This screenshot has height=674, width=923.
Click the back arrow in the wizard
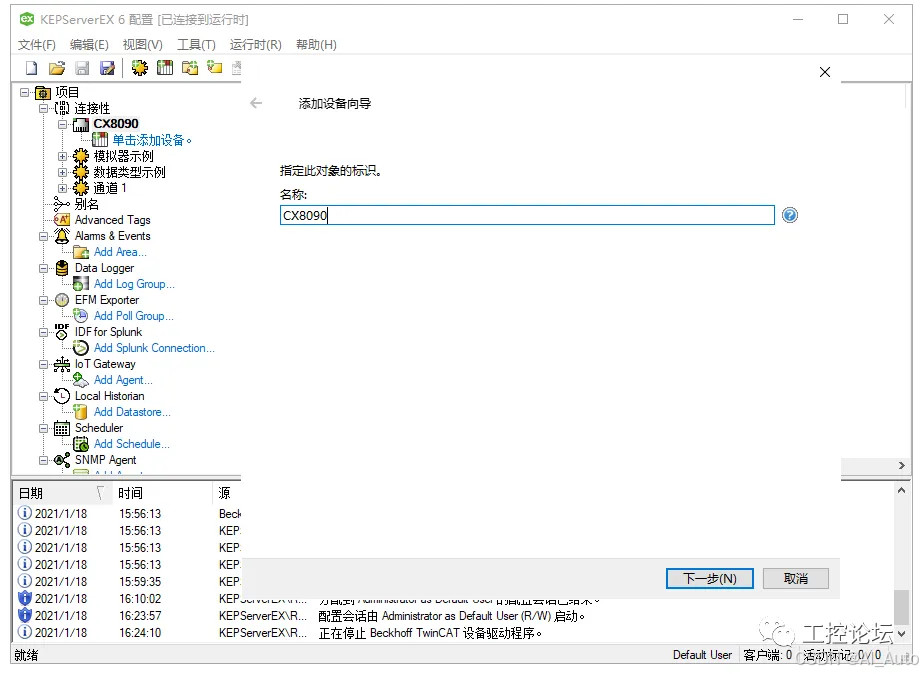pos(256,104)
